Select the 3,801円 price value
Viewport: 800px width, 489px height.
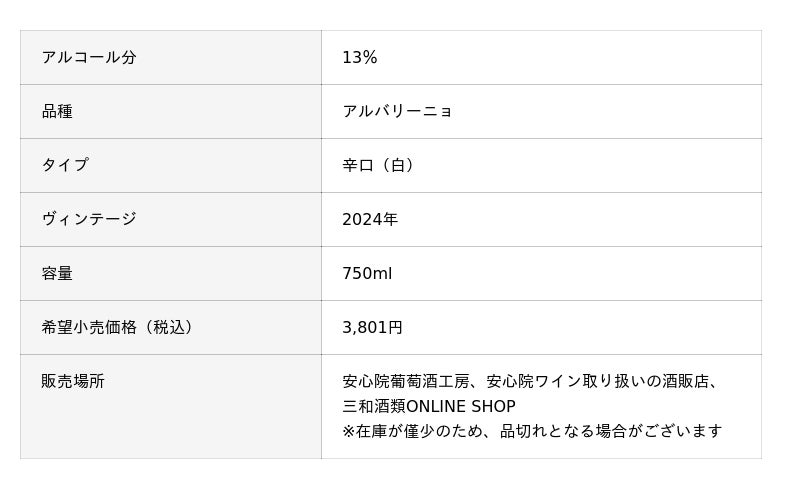pyautogui.click(x=372, y=328)
